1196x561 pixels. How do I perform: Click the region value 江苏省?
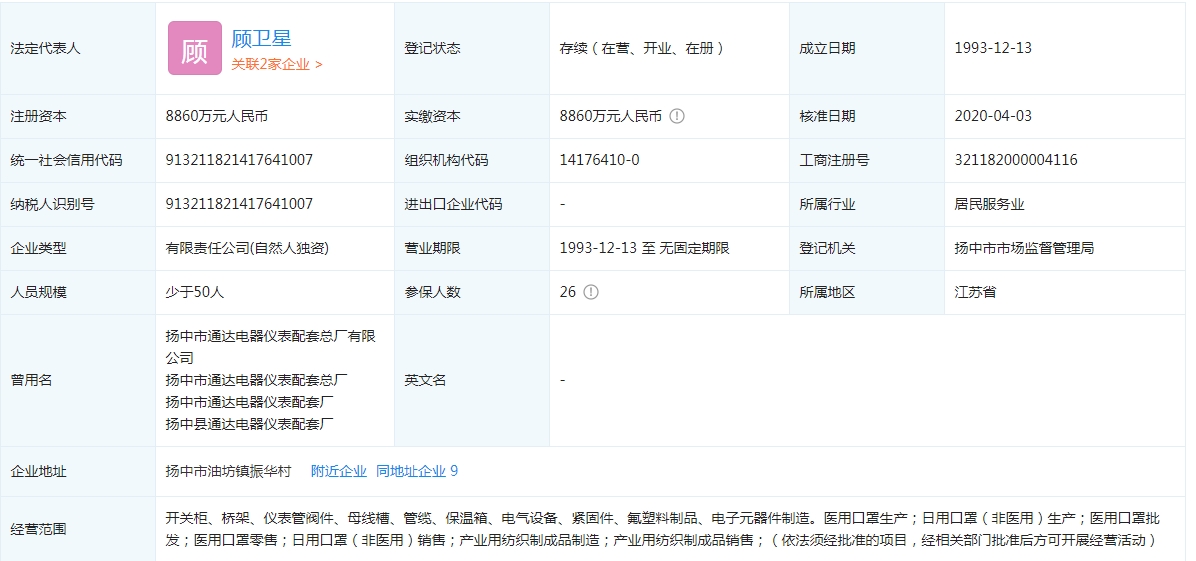pyautogui.click(x=975, y=292)
